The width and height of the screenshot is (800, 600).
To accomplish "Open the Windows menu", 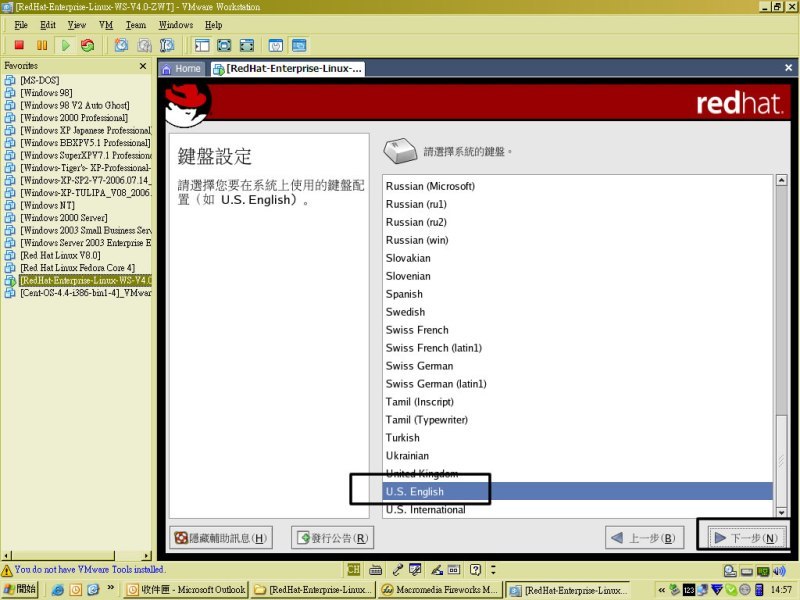I will [x=176, y=25].
